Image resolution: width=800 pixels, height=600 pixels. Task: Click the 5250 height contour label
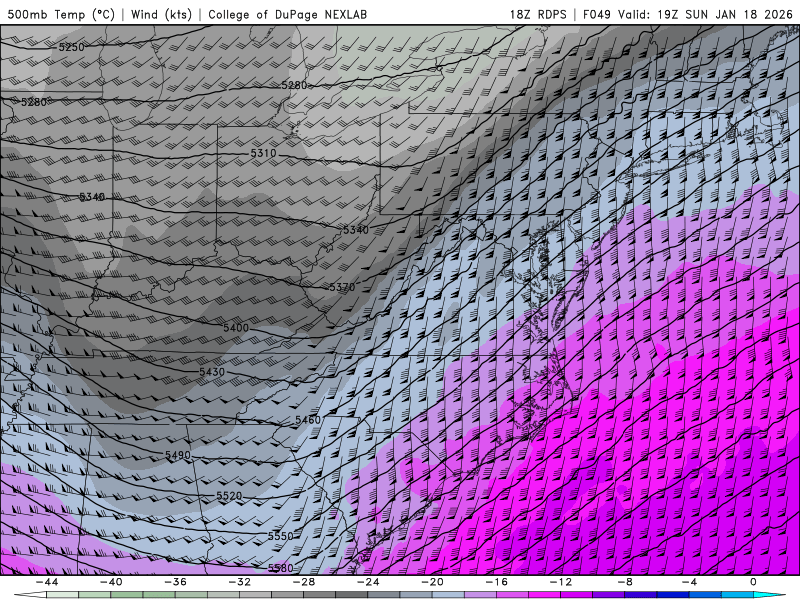pos(71,47)
